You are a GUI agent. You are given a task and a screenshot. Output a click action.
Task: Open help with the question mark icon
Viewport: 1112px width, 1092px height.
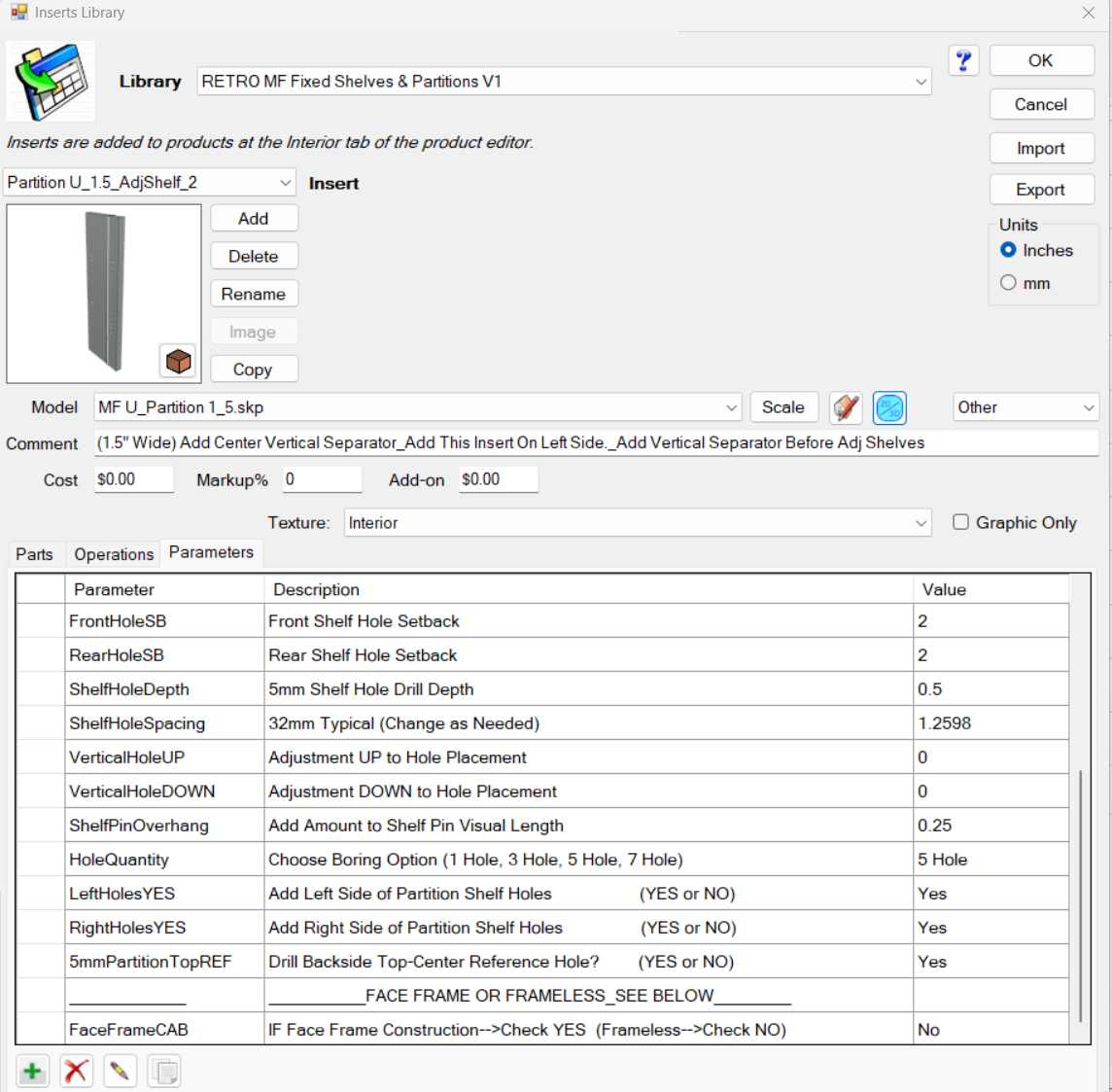click(x=963, y=60)
